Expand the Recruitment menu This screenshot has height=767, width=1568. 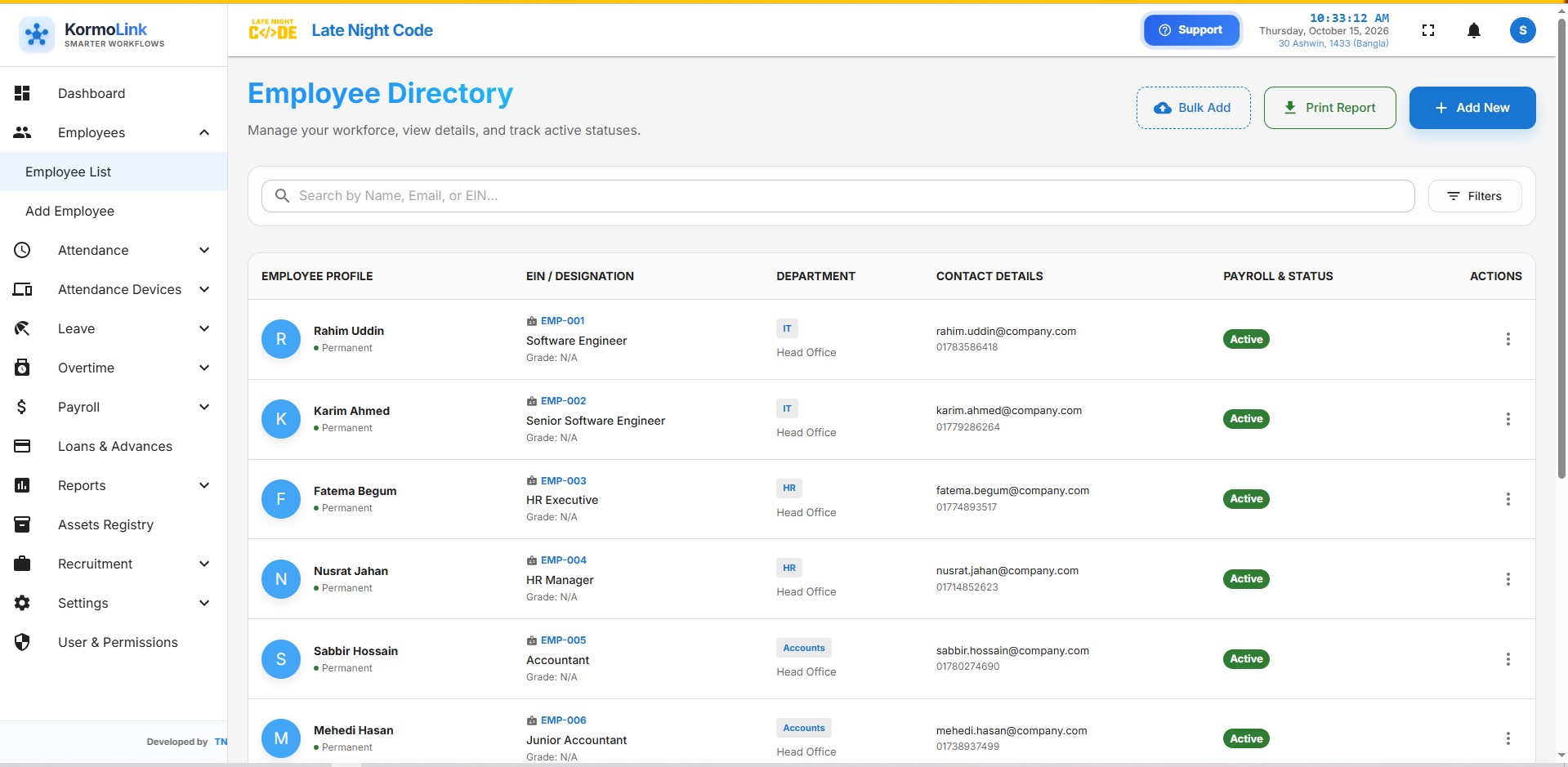[x=204, y=564]
